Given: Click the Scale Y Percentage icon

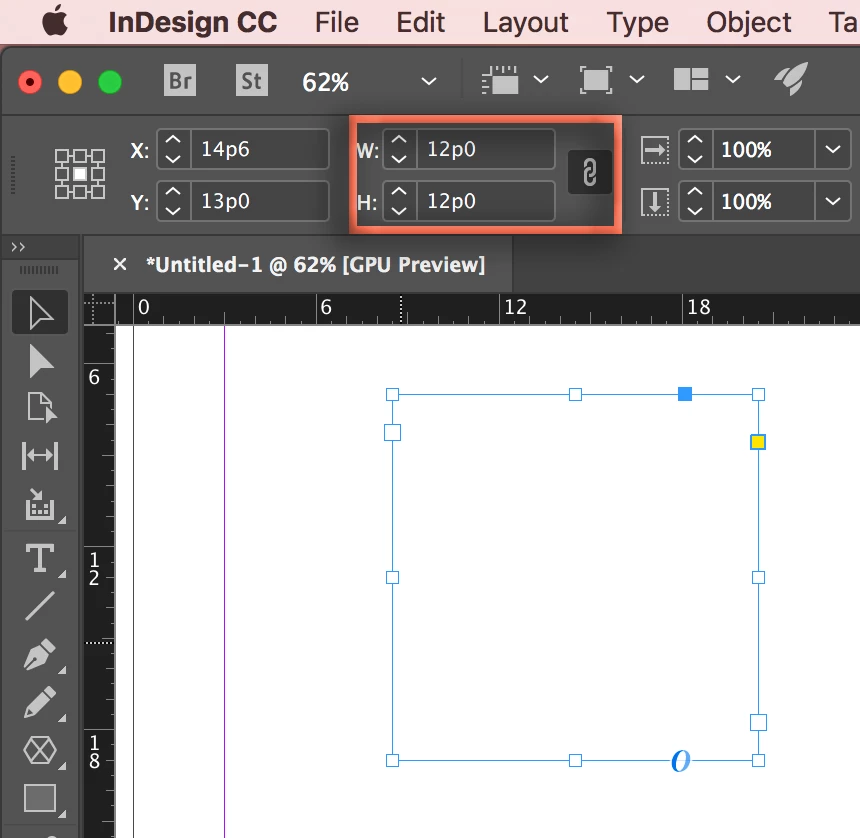Looking at the screenshot, I should (x=655, y=202).
